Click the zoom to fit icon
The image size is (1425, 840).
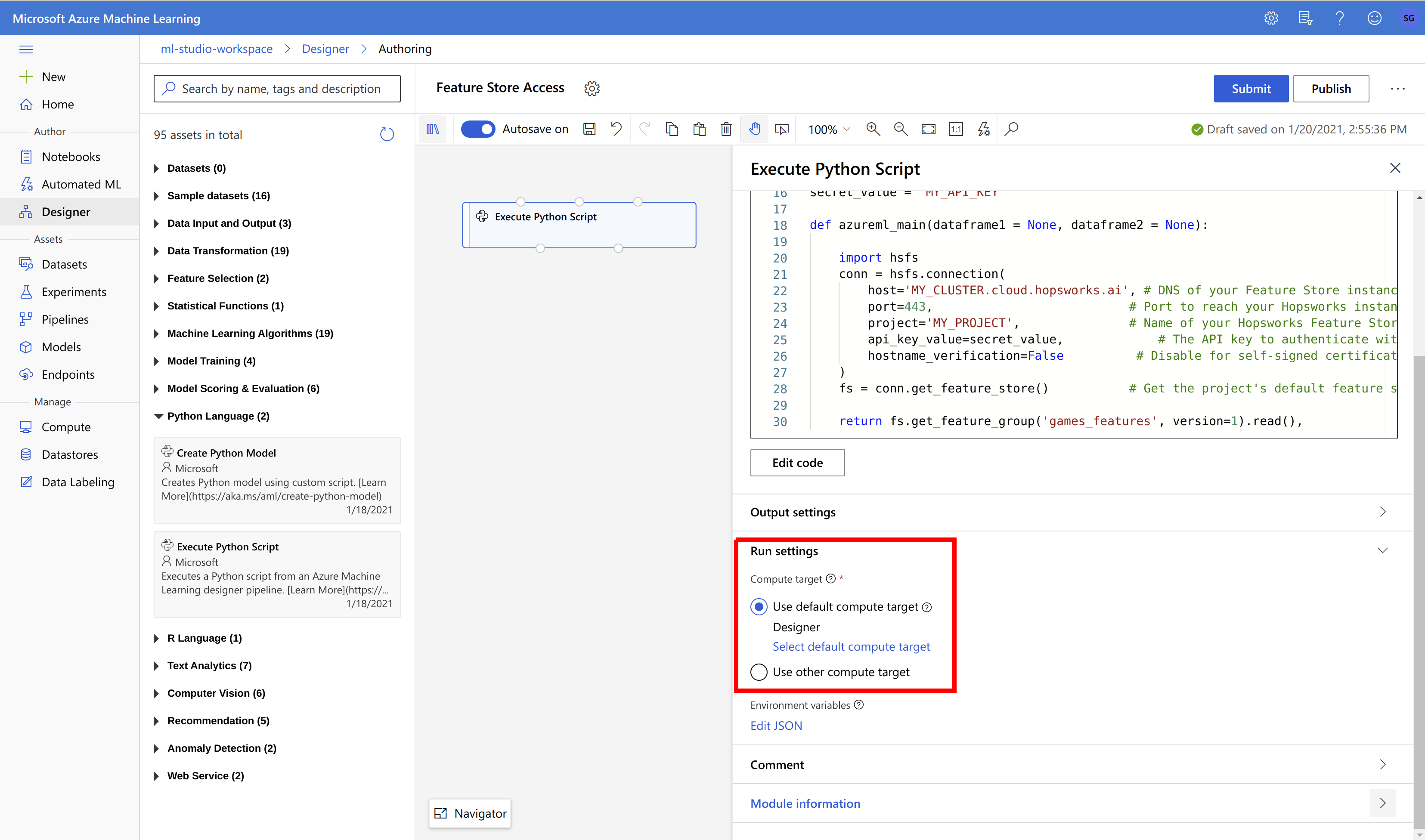[928, 129]
